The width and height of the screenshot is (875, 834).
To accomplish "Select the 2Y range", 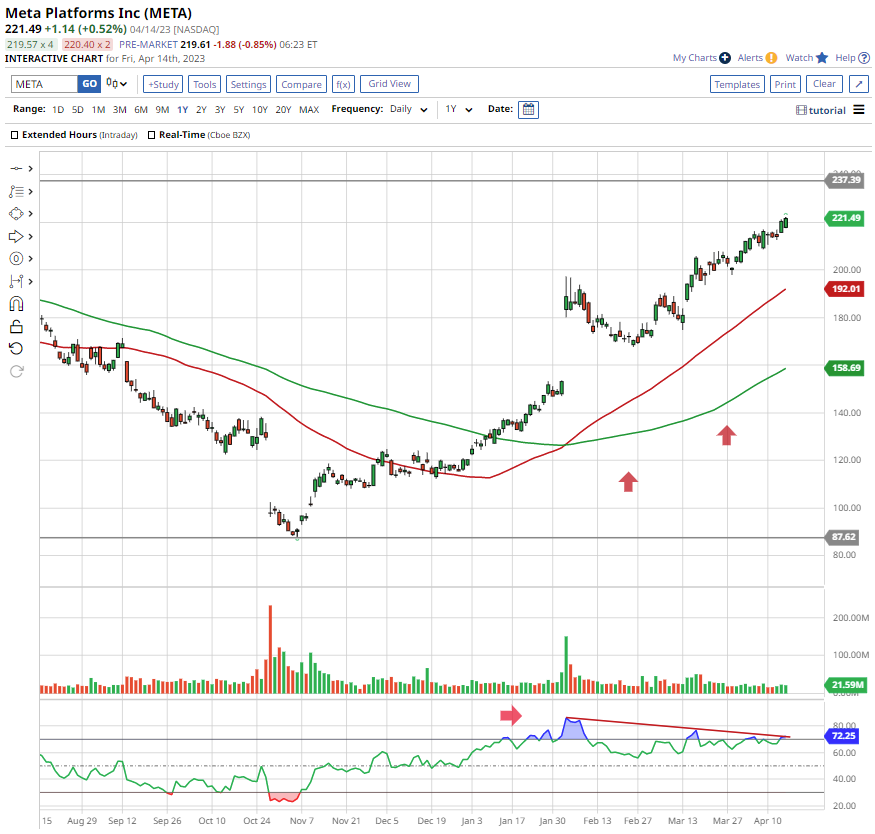I will click(201, 110).
